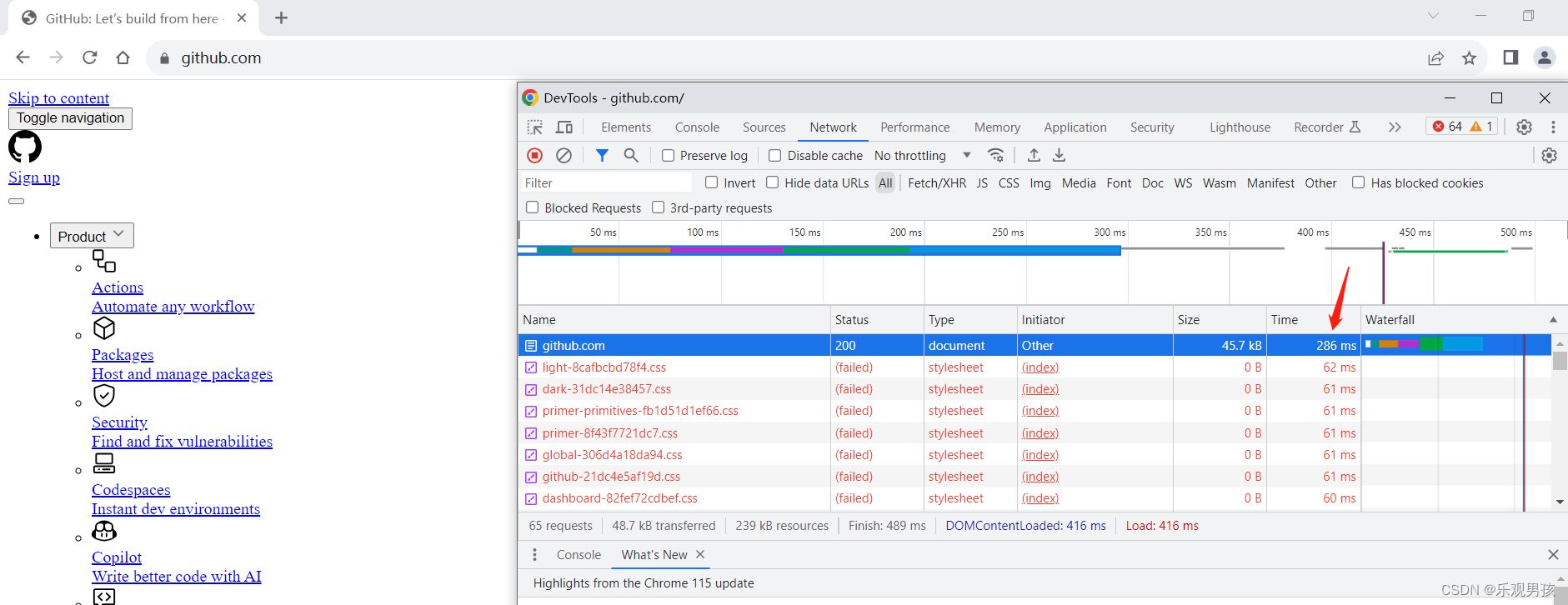Click inside the Filter text field
The width and height of the screenshot is (1568, 605).
coord(606,183)
